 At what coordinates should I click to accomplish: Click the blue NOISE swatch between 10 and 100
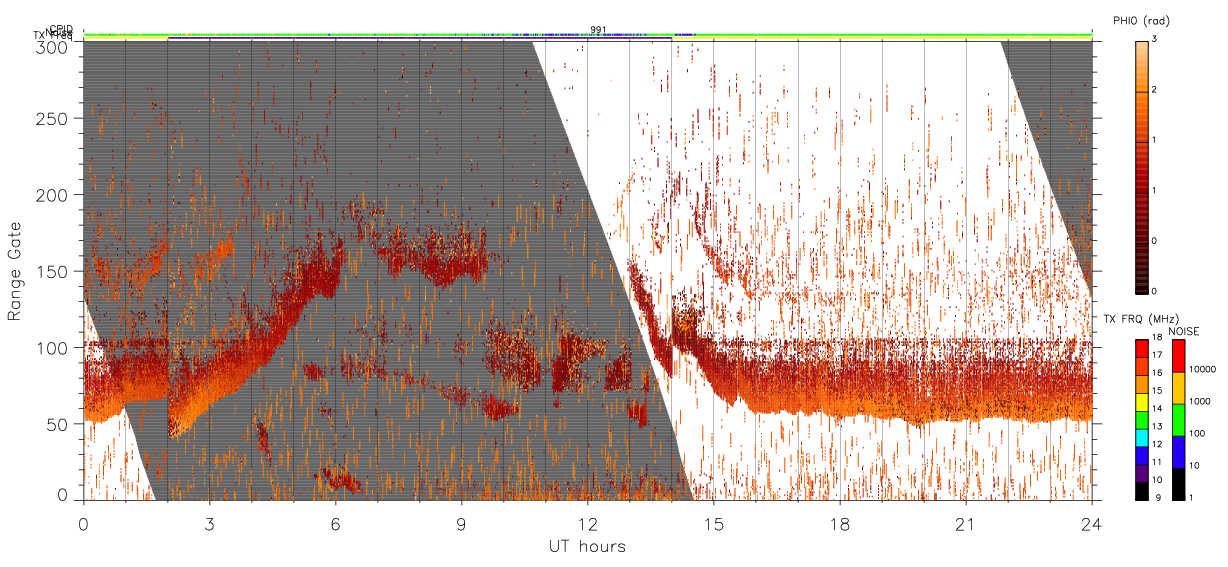click(1181, 452)
